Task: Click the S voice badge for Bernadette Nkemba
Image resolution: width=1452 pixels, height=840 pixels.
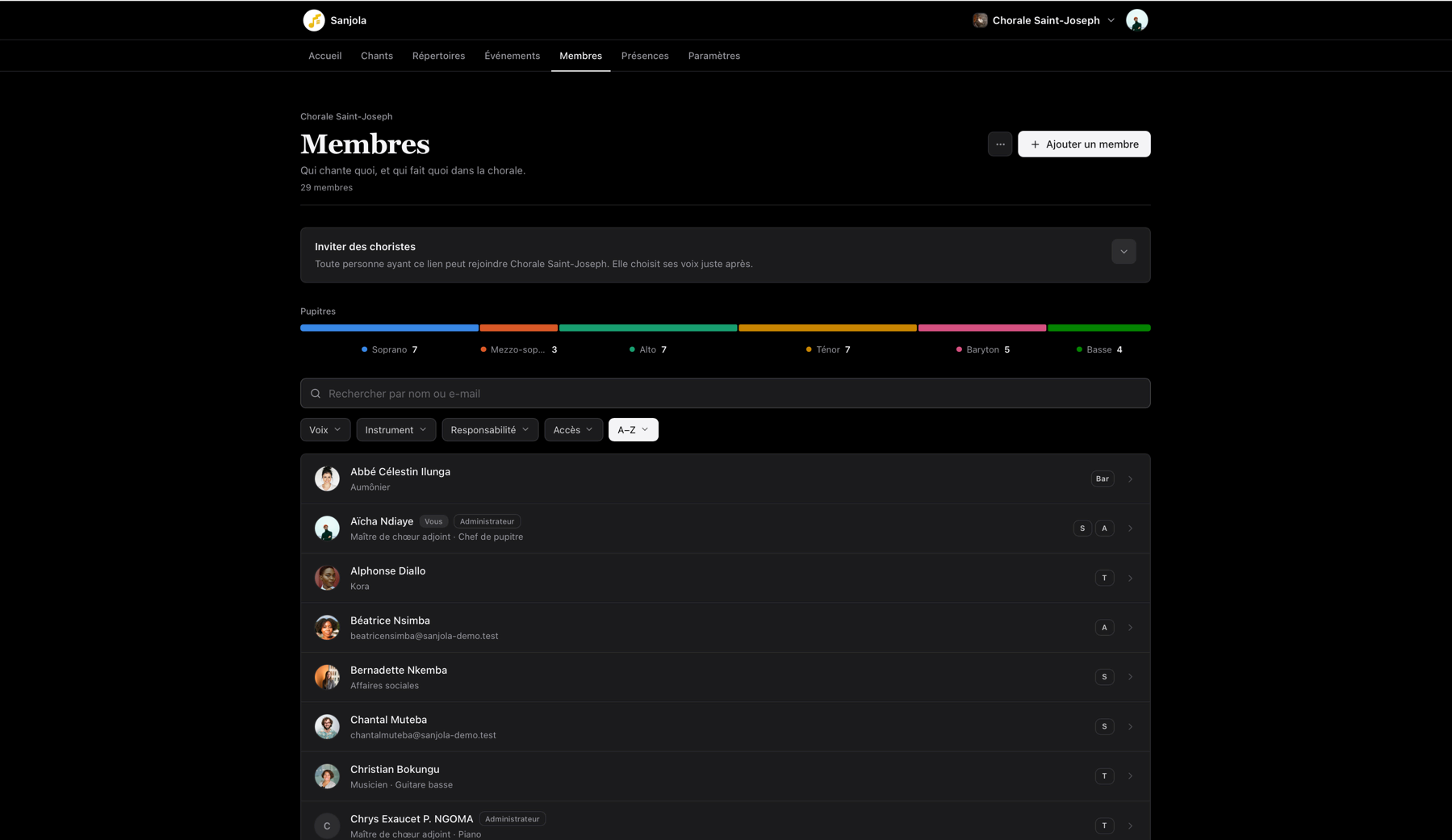Action: (x=1104, y=677)
